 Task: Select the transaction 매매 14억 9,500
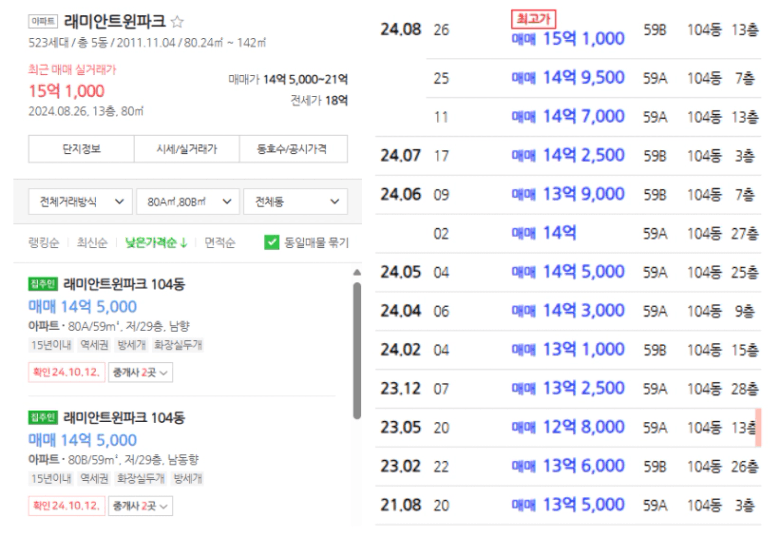coord(568,78)
